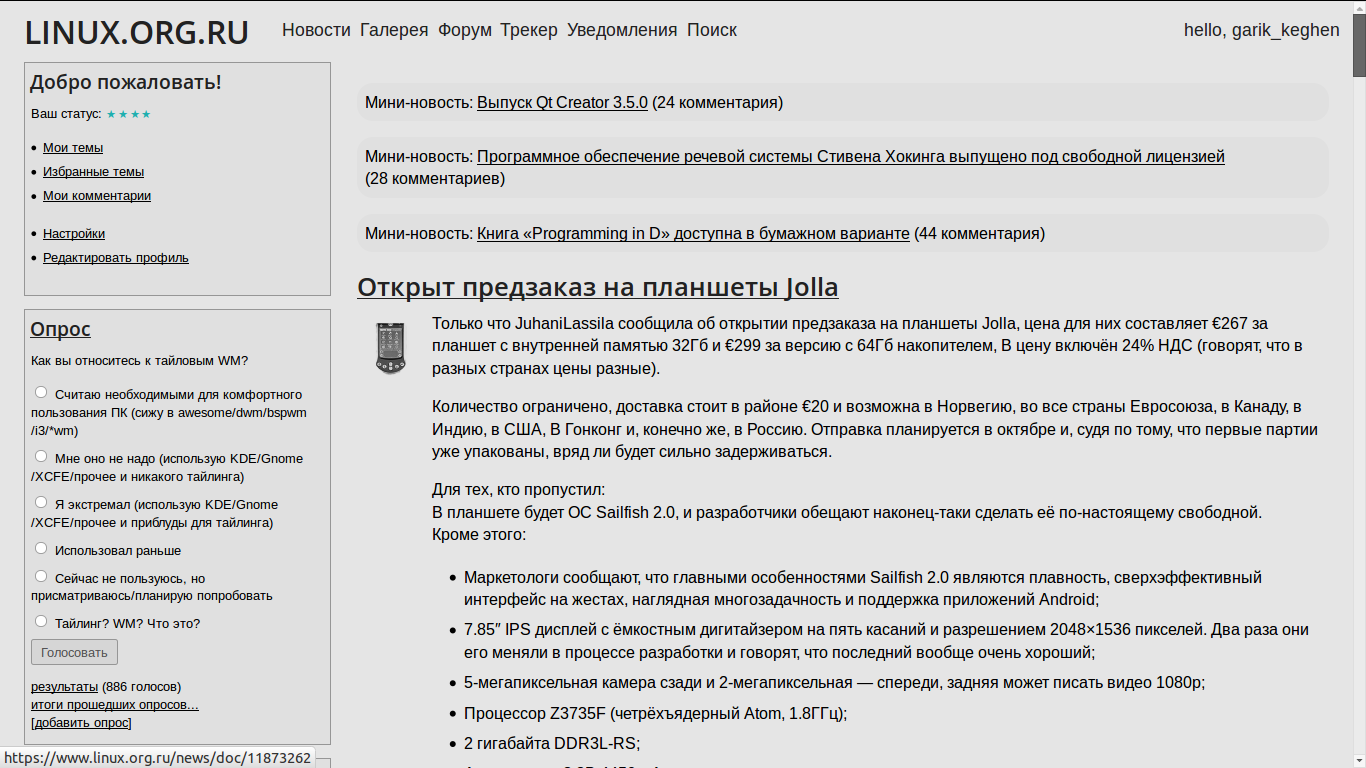This screenshot has height=768, width=1366.
Task: Choose 'Я экстремал' poll radio option
Action: click(41, 503)
